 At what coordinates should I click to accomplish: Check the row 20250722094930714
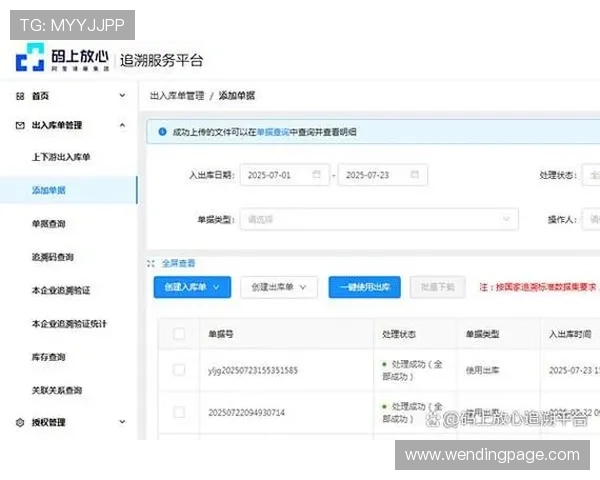[x=179, y=412]
